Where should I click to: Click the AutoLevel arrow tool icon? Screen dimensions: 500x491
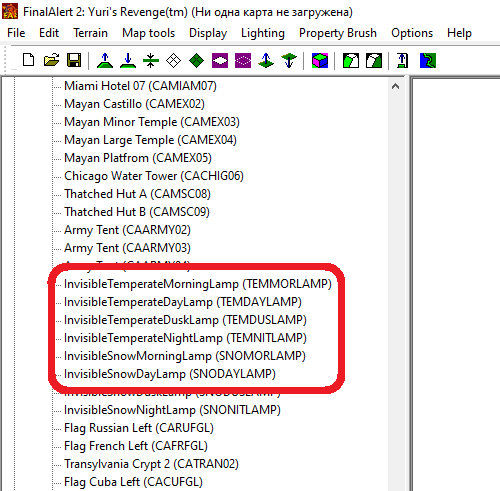(x=403, y=61)
